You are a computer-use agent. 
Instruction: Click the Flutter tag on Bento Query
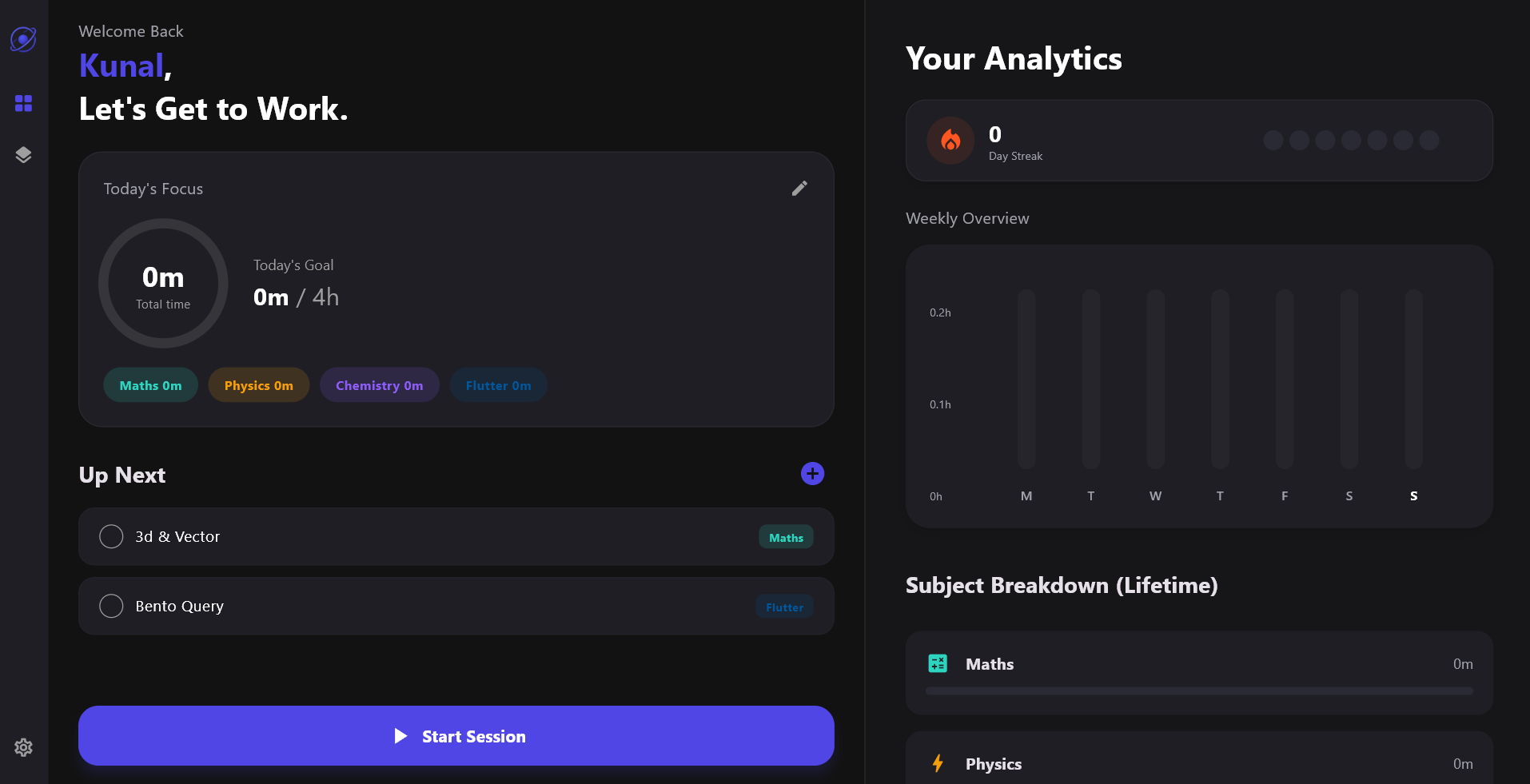[783, 606]
